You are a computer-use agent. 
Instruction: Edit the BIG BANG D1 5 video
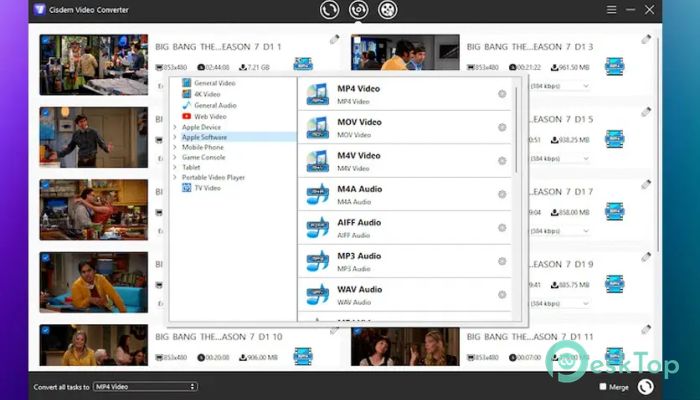[x=646, y=112]
